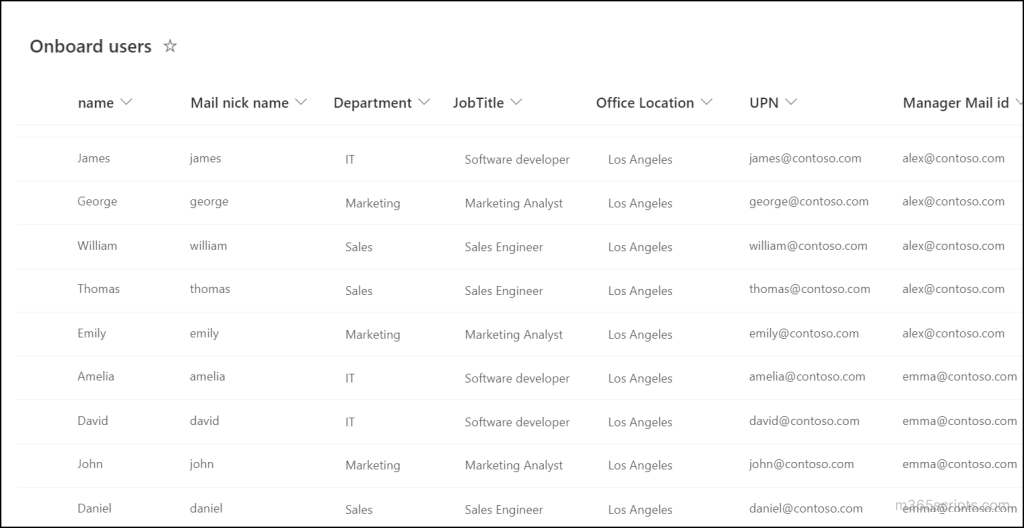Expand the Mail nick name column menu
Viewport: 1024px width, 528px height.
(x=301, y=103)
